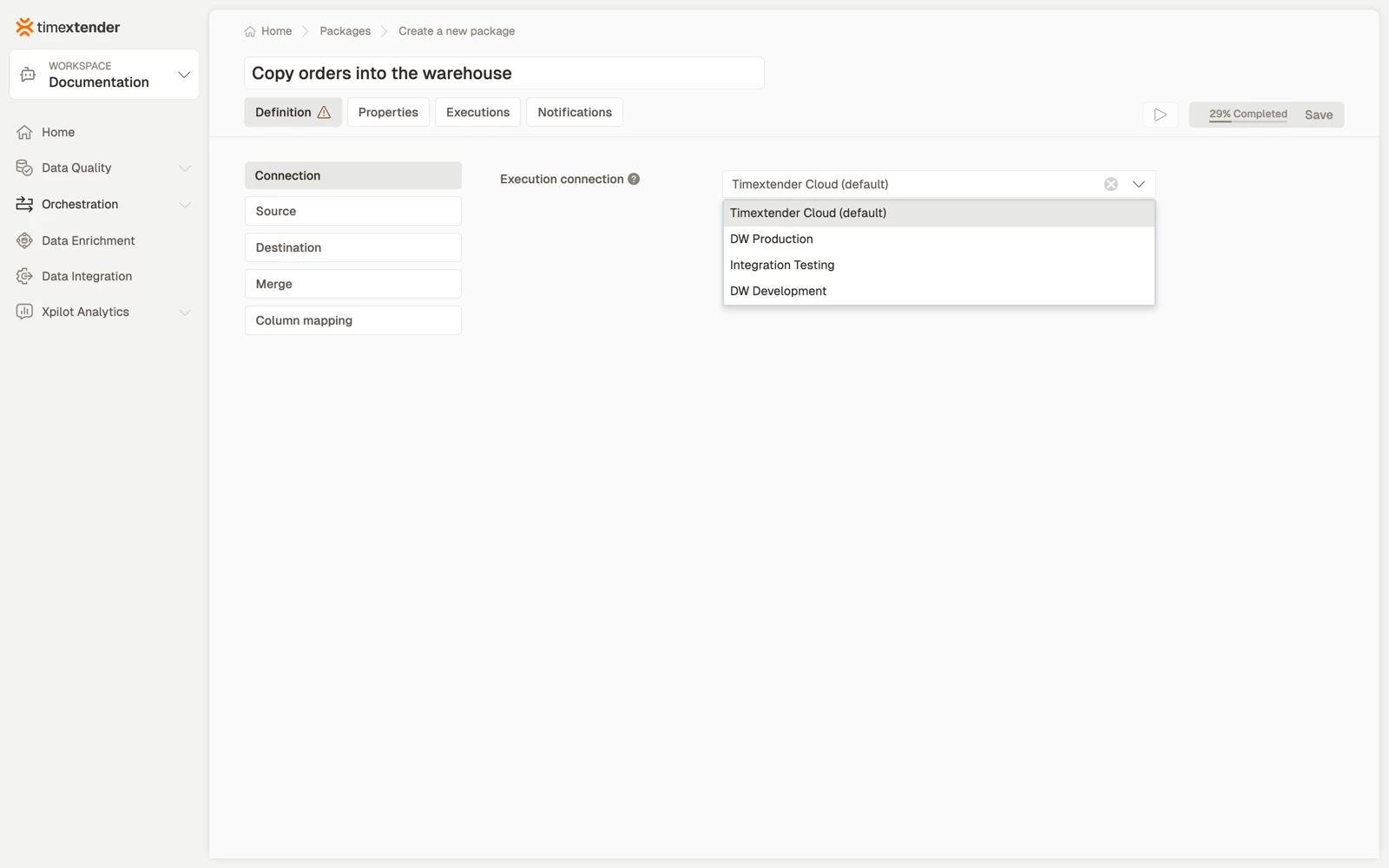The width and height of the screenshot is (1389, 868).
Task: Run the package with the play button
Action: point(1160,115)
